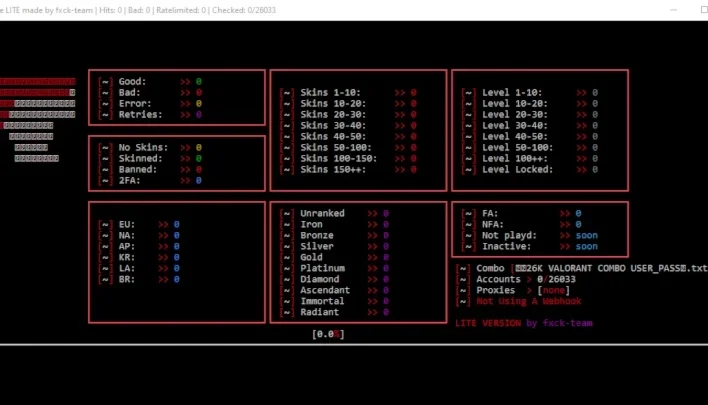Select the 'Inactive:' line
708x405 pixels.
[530, 247]
